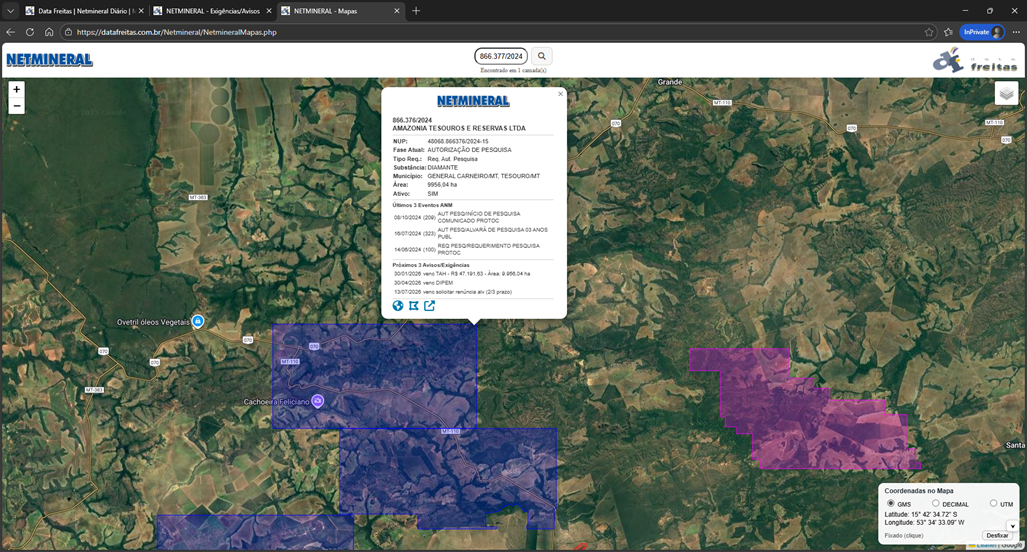Zoom in the map with plus button
1027x552 pixels.
(16, 89)
